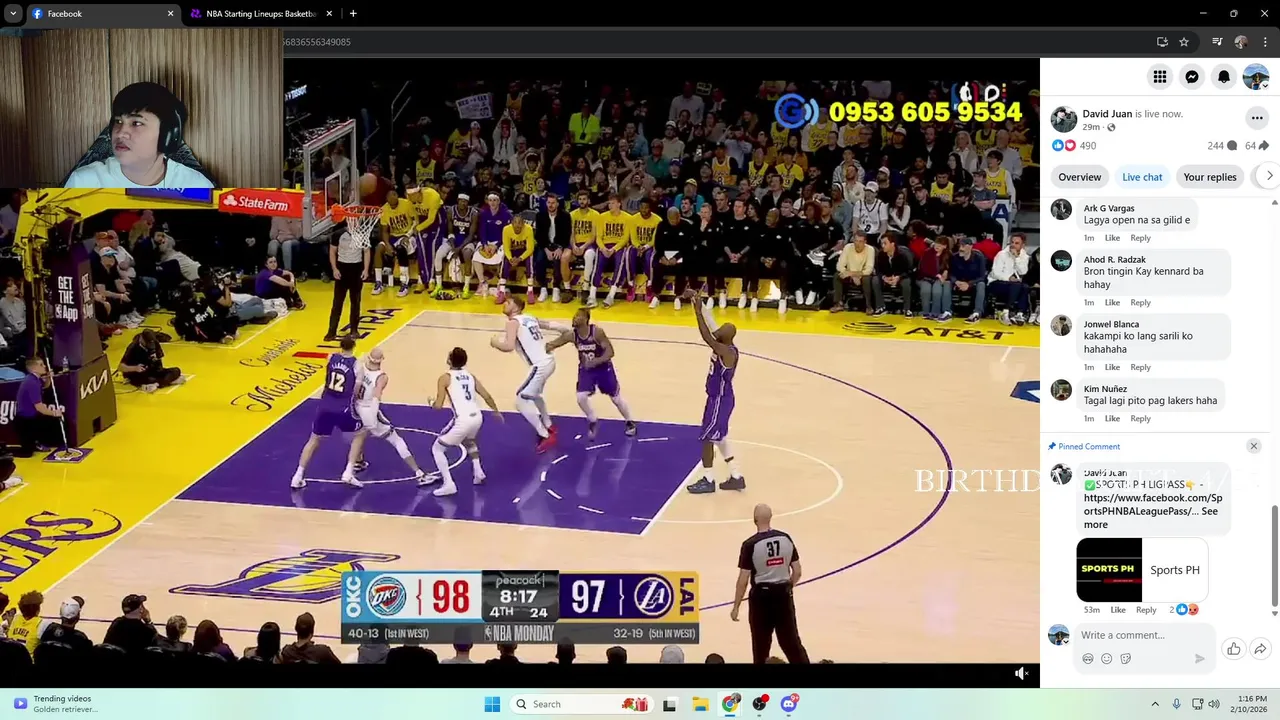Screen dimensions: 1280x720
Task: Send the comment with the arrow icon
Action: pos(1200,658)
